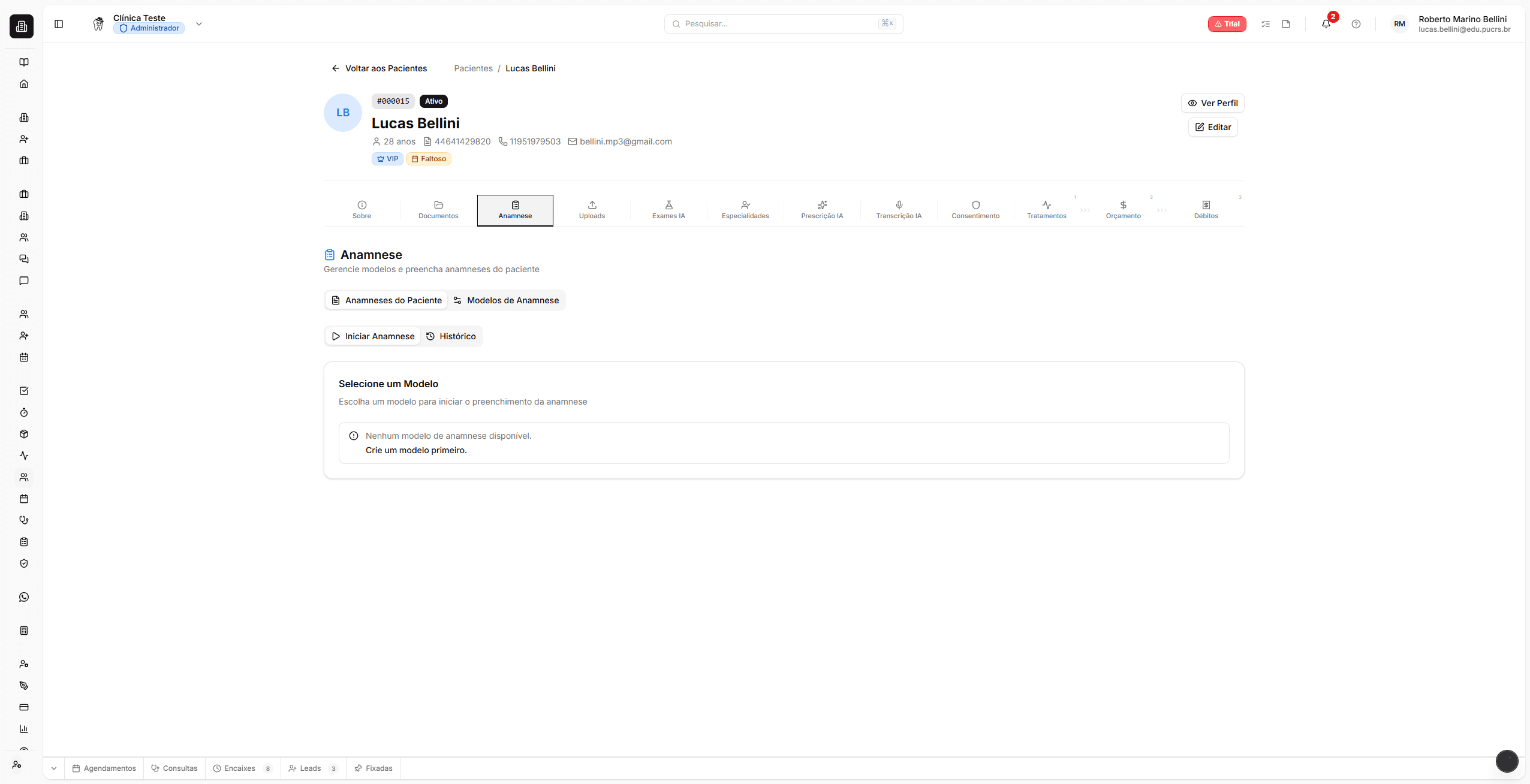Switch to the Histórico view

[451, 336]
